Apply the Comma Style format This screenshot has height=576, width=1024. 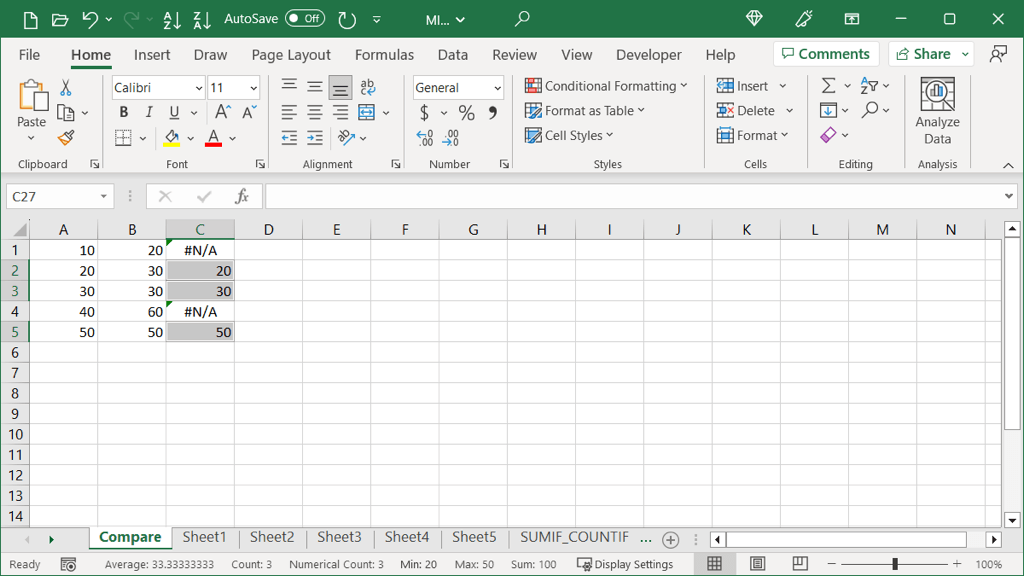[492, 113]
